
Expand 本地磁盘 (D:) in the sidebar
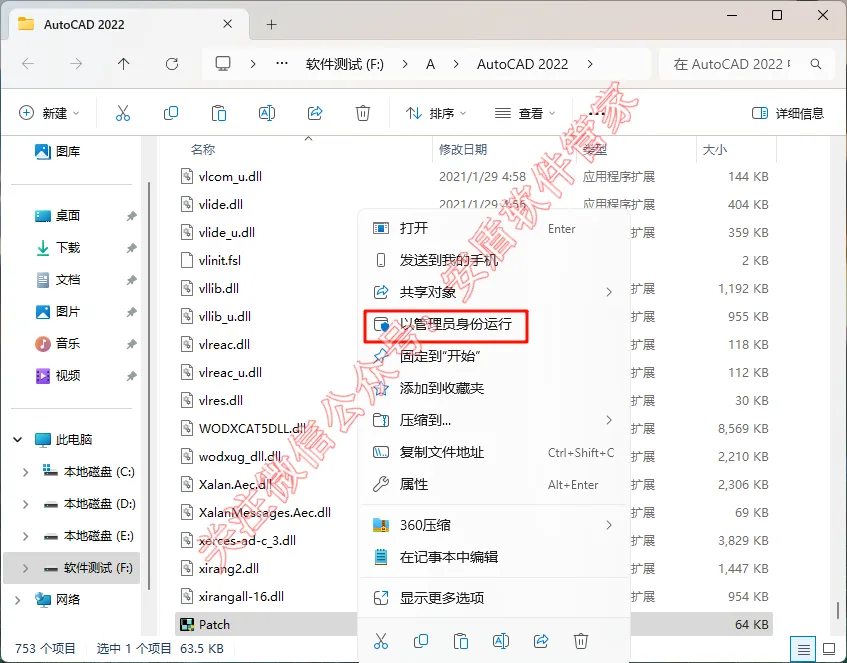point(25,504)
